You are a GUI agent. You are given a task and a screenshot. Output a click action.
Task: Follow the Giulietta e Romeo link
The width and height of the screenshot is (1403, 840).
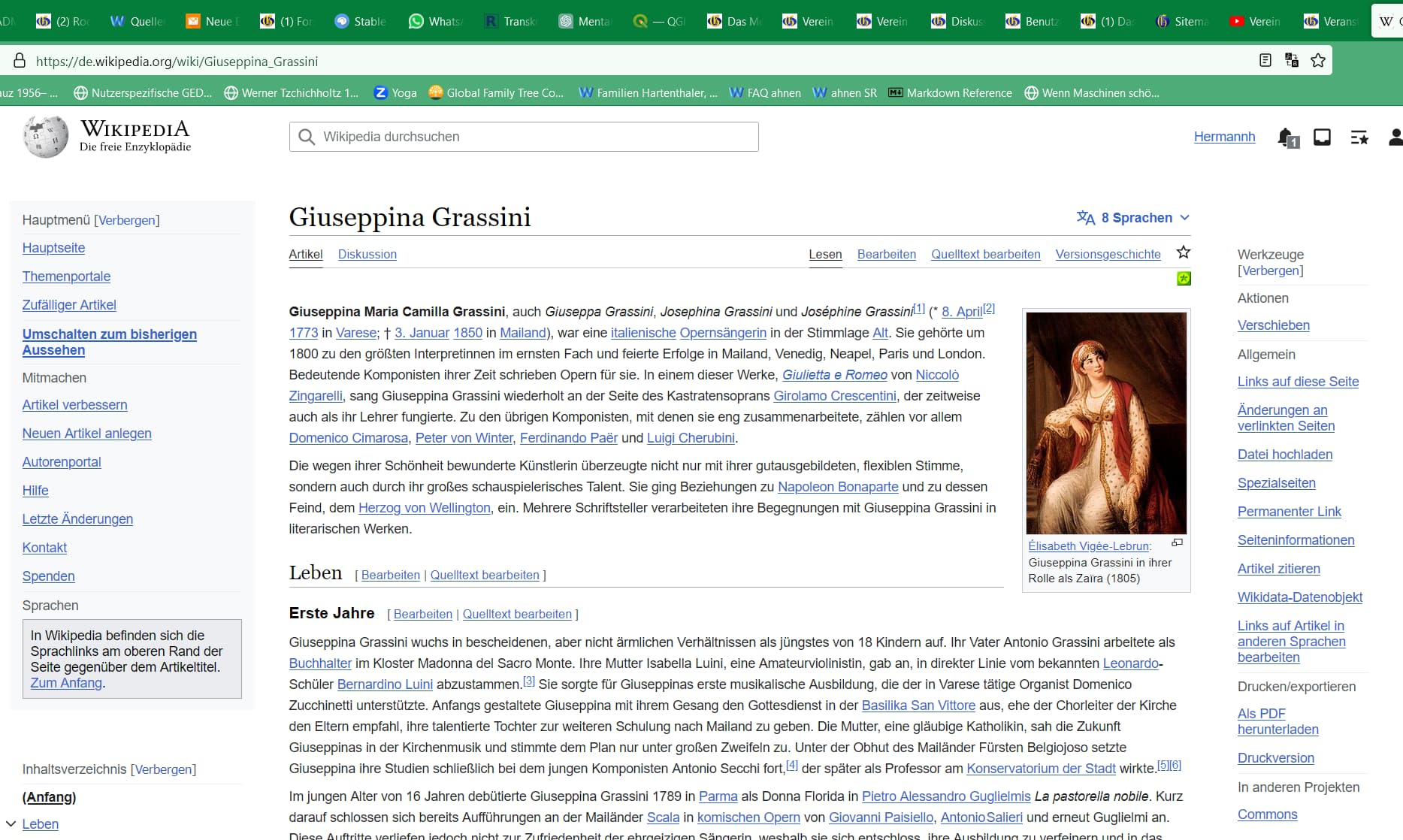pyautogui.click(x=834, y=375)
